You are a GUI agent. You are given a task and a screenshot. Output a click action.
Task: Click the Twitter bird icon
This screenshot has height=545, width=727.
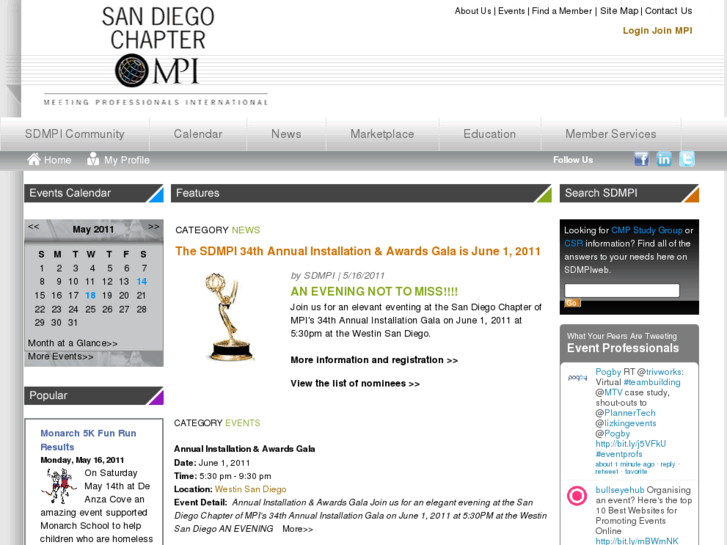[x=687, y=159]
